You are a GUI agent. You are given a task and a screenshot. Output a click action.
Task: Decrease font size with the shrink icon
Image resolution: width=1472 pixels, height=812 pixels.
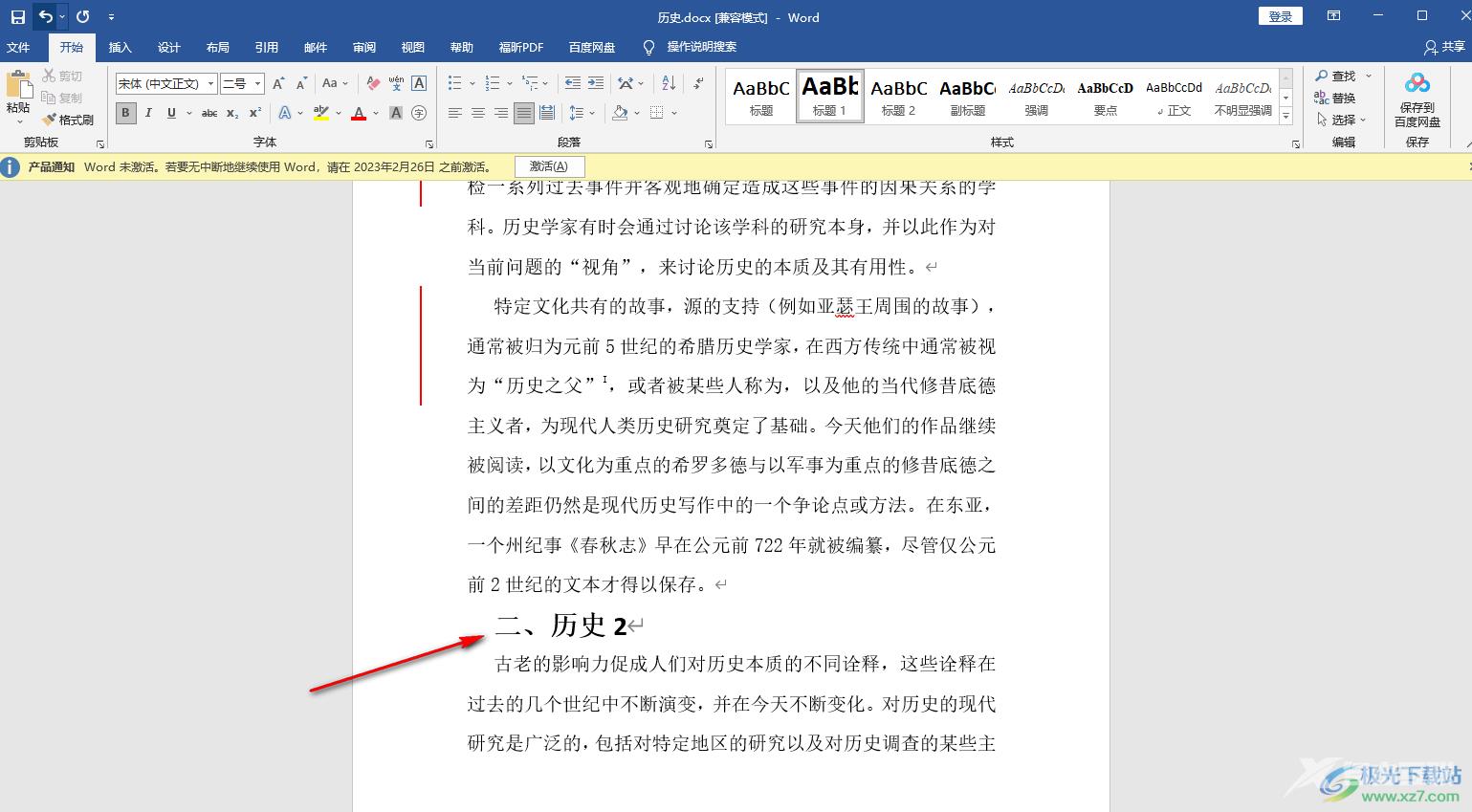point(301,84)
